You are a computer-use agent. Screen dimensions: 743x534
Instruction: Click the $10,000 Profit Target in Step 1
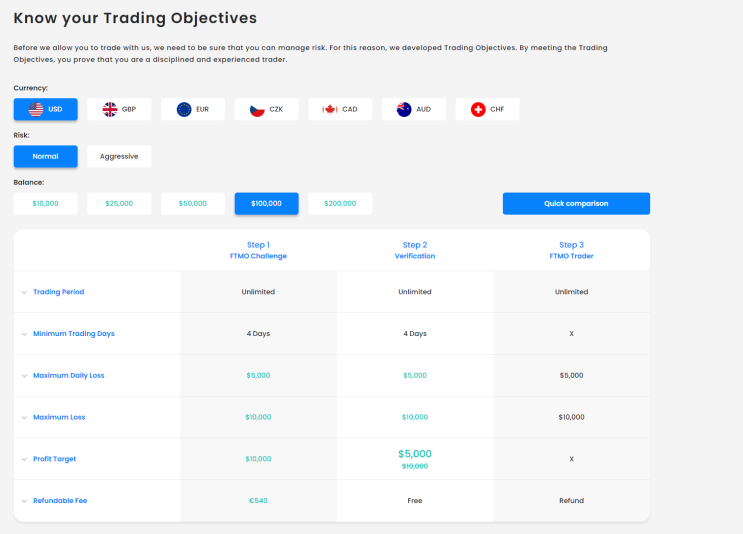pyautogui.click(x=258, y=459)
